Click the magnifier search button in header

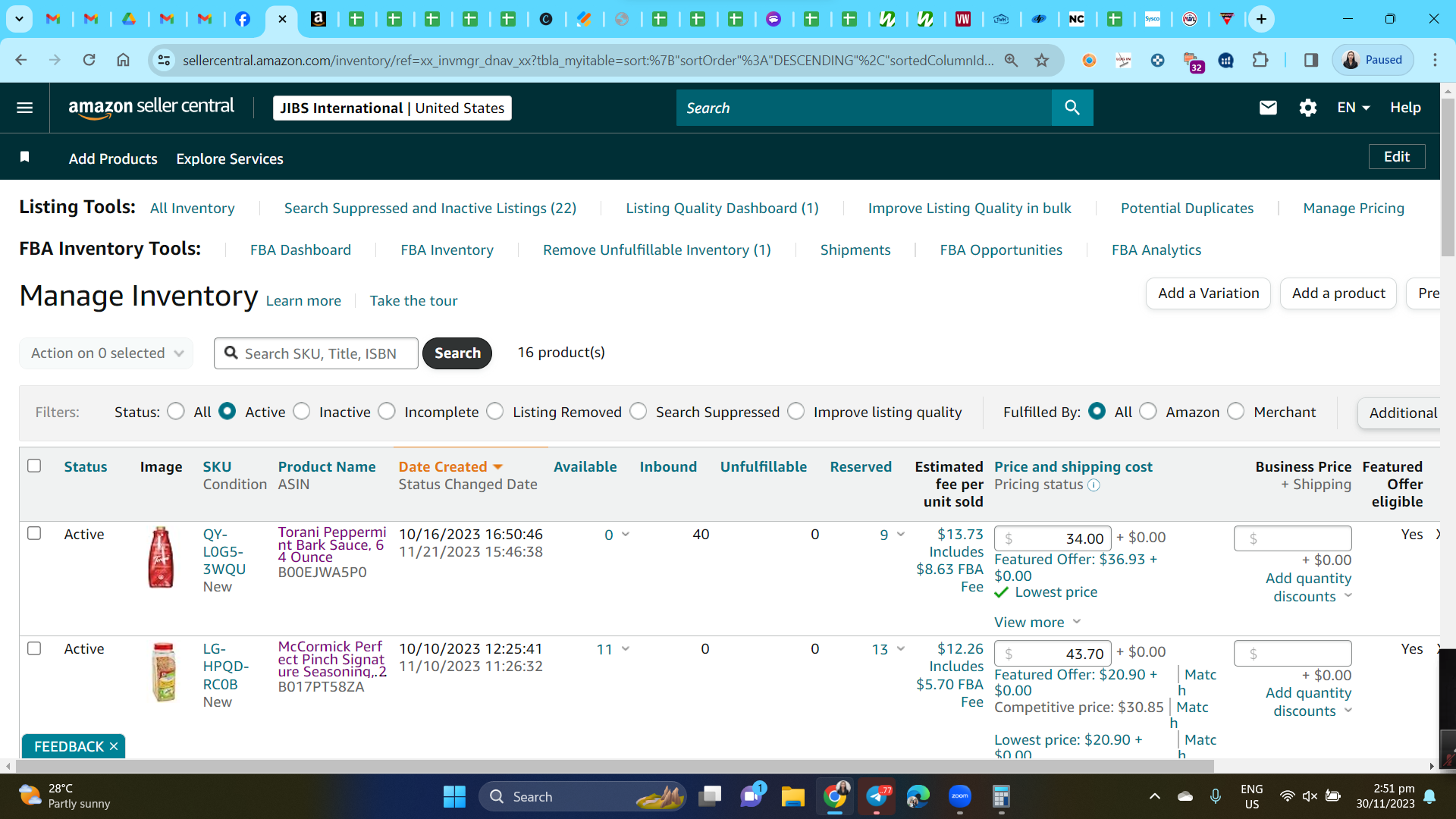pos(1072,108)
